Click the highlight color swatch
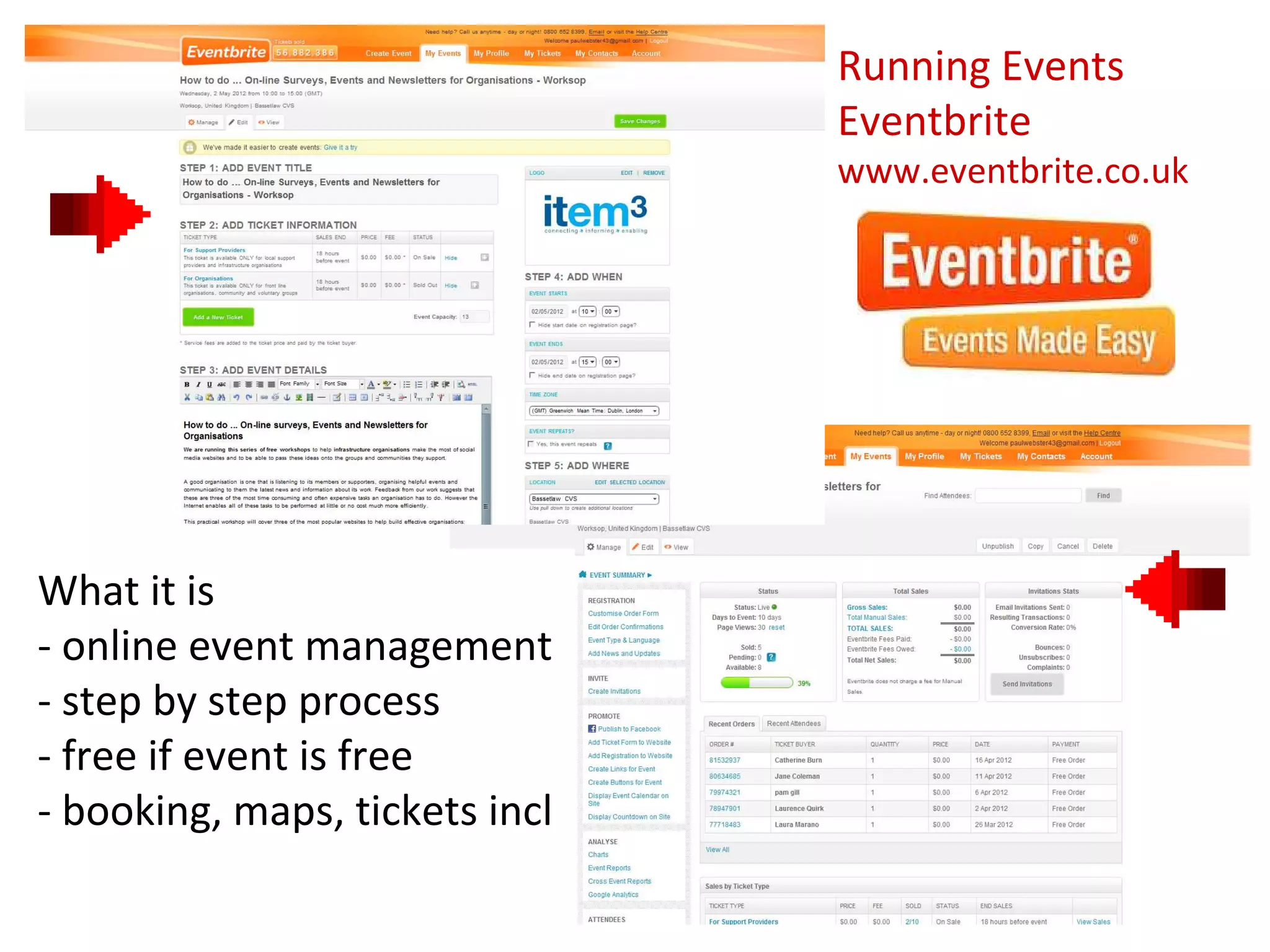Screen dimensions: 1270x952 click(x=387, y=384)
